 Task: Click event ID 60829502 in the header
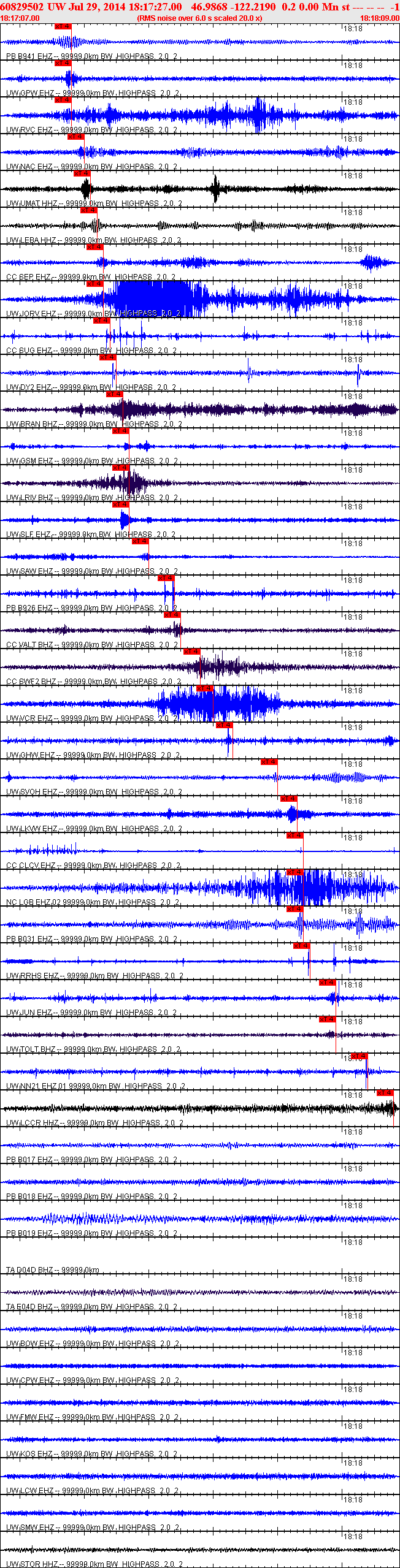point(21,7)
